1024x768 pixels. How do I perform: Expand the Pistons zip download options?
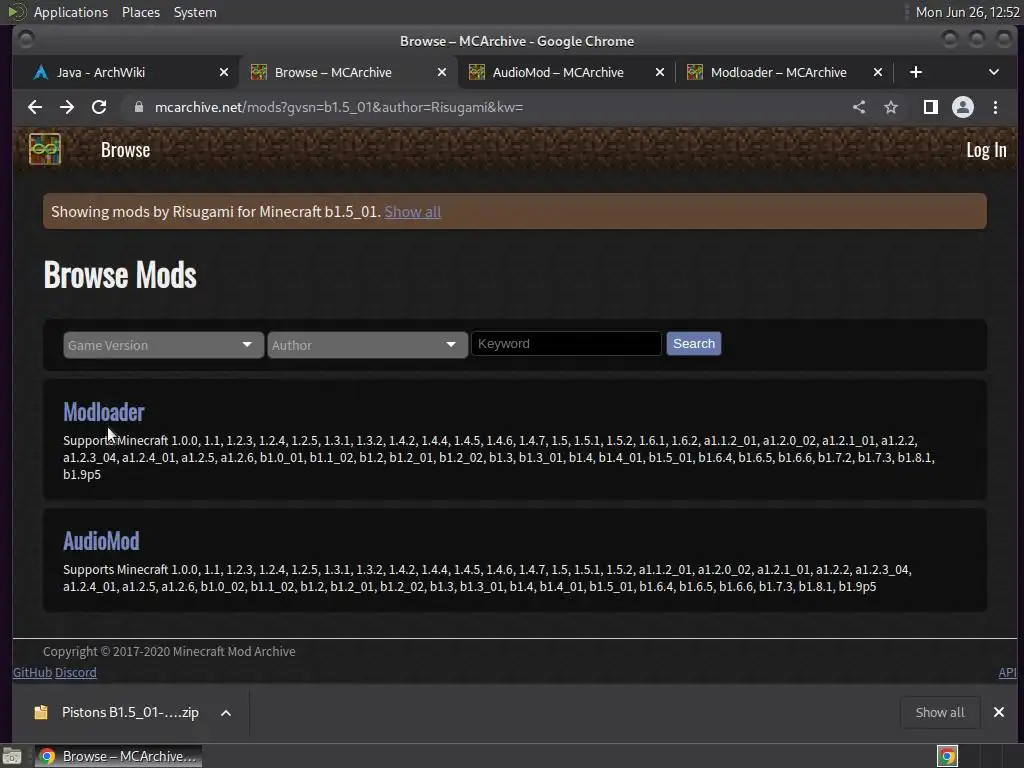point(226,712)
